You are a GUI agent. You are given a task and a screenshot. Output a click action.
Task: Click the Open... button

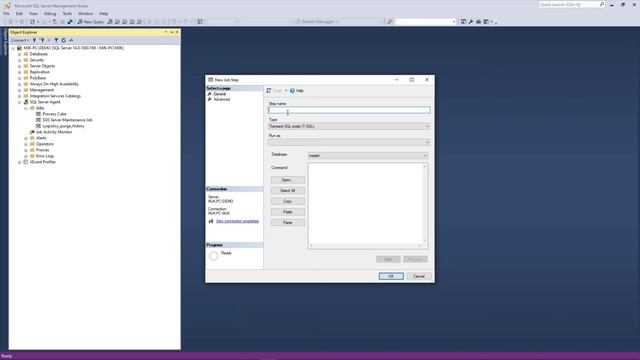[287, 180]
